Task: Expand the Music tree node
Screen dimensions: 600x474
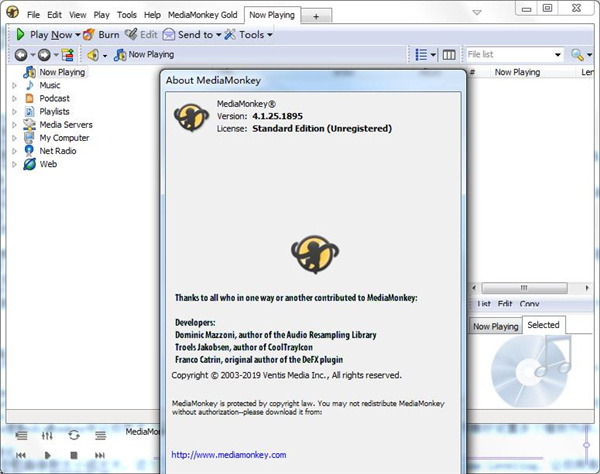Action: [15, 85]
